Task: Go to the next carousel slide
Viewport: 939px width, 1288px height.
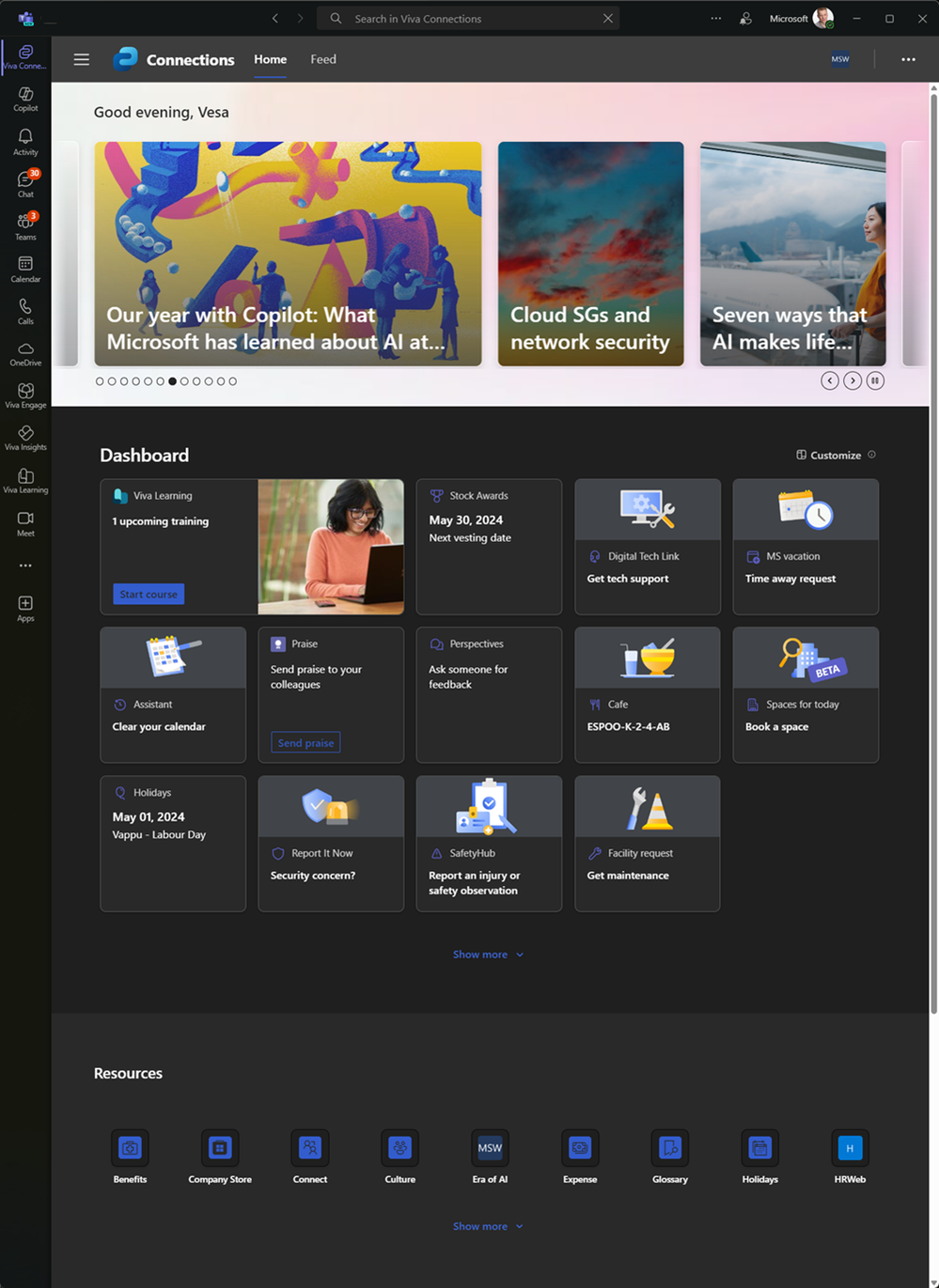Action: 853,380
